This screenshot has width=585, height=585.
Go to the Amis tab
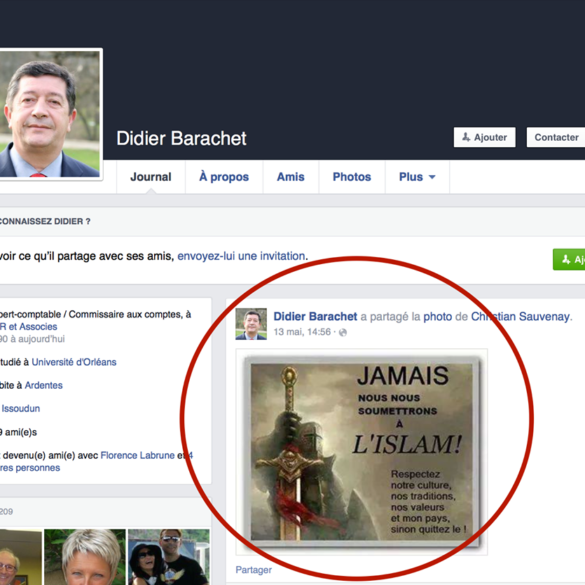(291, 177)
